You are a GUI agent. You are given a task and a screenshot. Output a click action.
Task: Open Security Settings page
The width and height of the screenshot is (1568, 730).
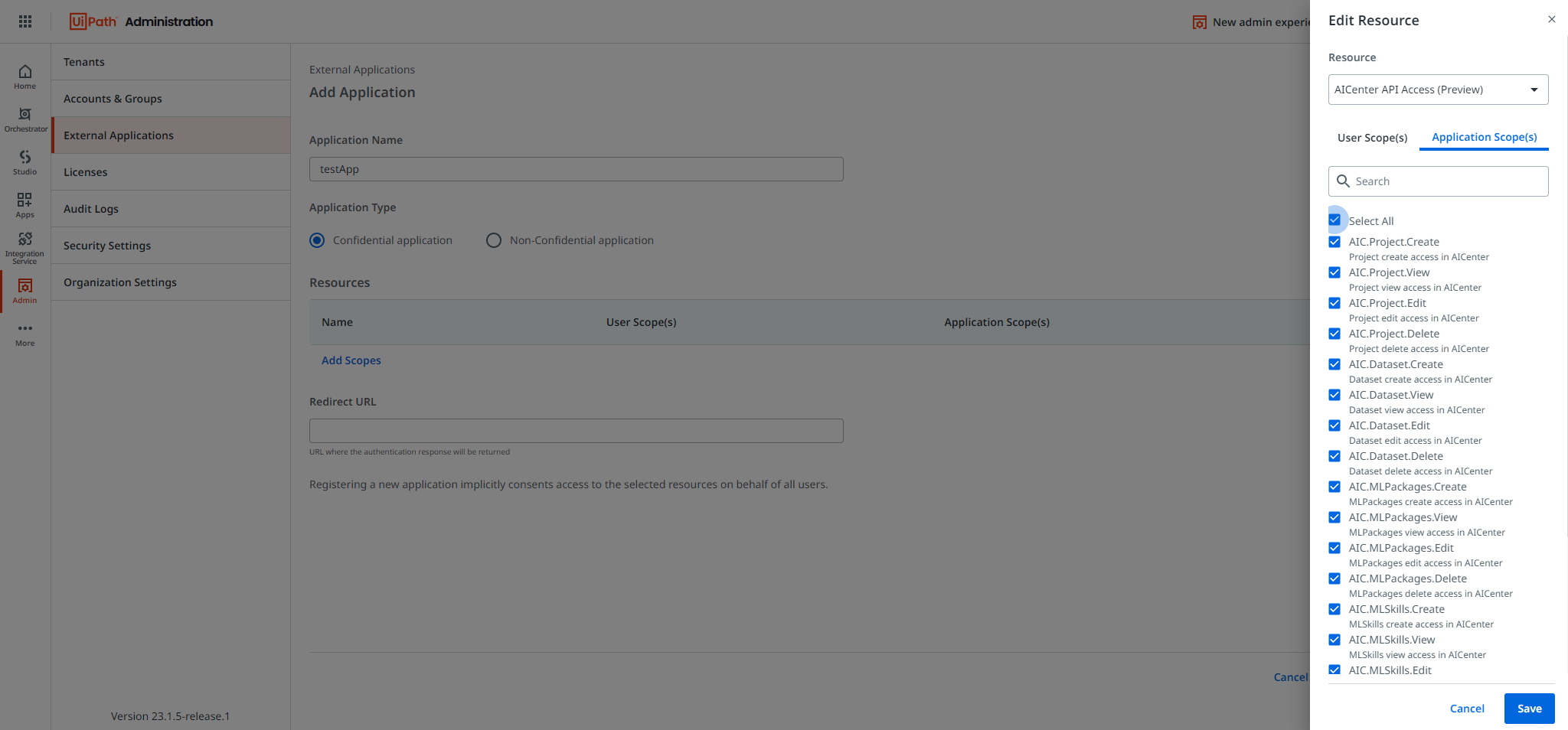point(171,246)
